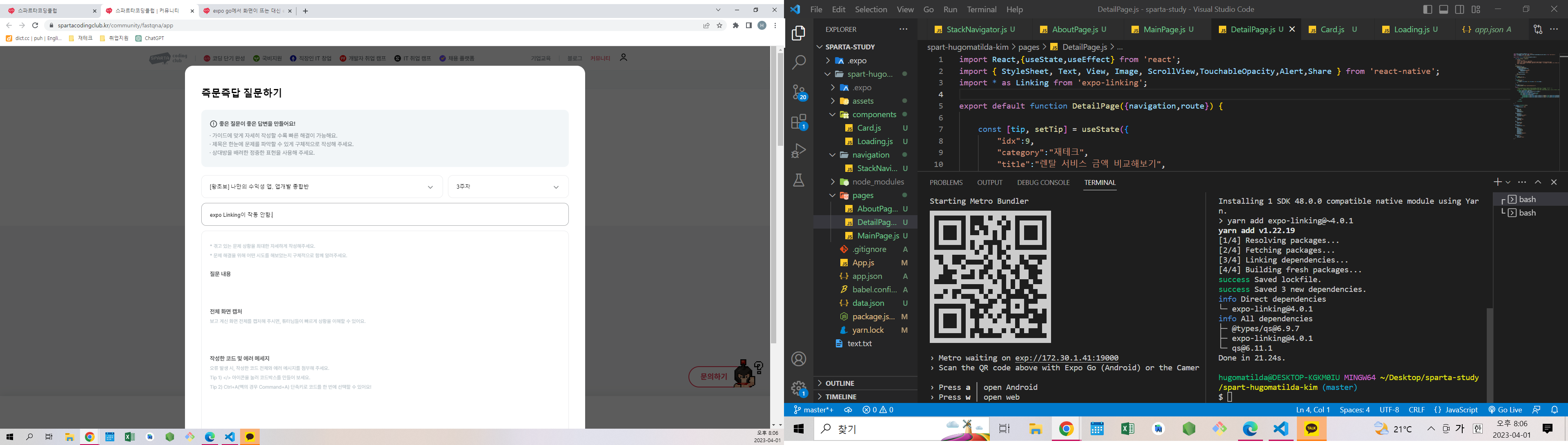Open Excel from the right-screen taskbar
1568x445 pixels.
(1127, 429)
